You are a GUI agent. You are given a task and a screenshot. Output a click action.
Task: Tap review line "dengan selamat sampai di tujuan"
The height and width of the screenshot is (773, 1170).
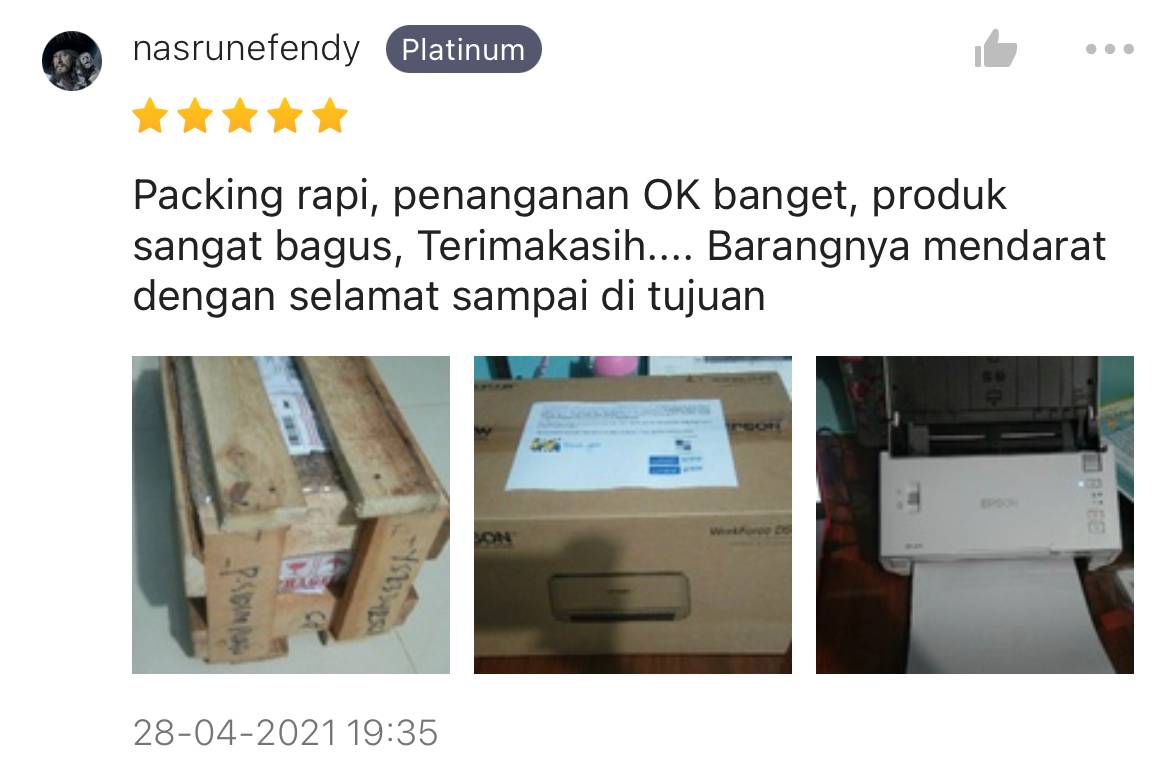[x=449, y=297]
